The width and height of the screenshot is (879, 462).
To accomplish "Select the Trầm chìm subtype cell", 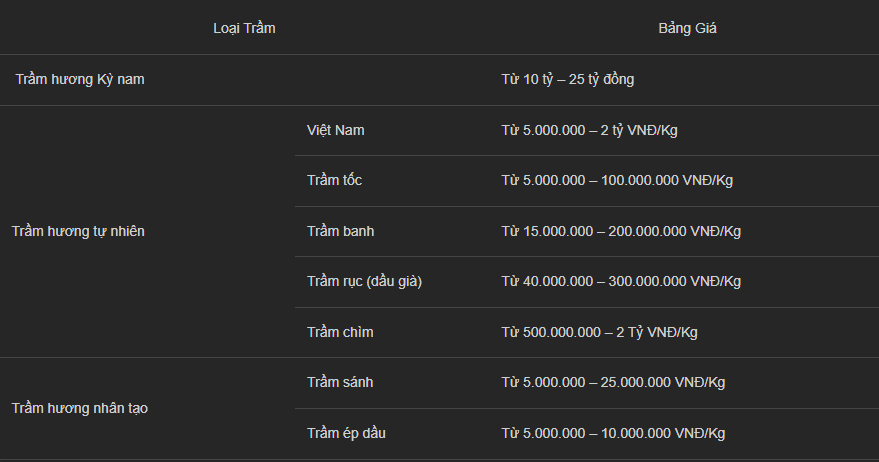I will coord(340,332).
